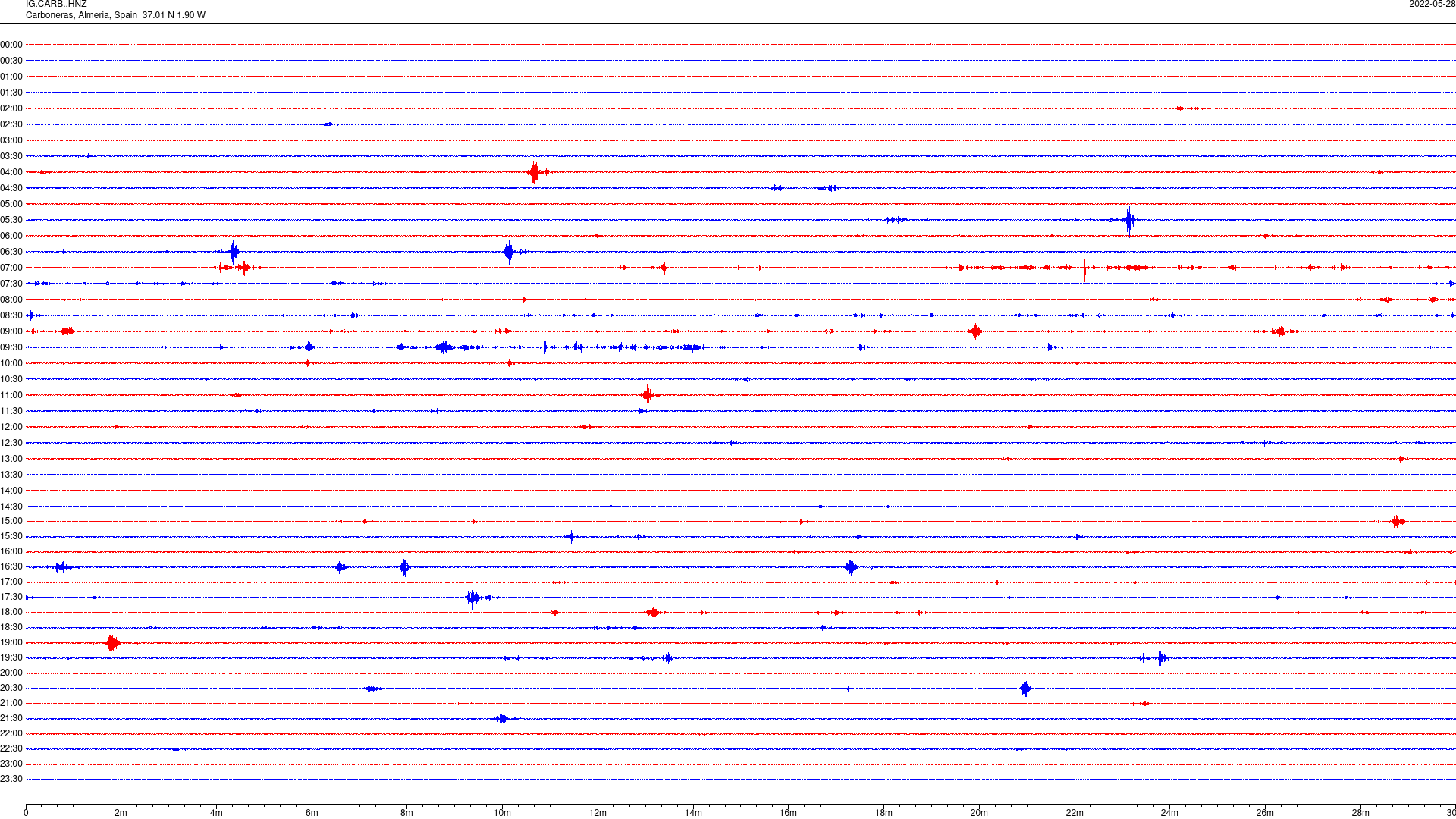The height and width of the screenshot is (819, 1456).
Task: Select the red event near 13m on 11:00 trace
Action: pyautogui.click(x=648, y=394)
